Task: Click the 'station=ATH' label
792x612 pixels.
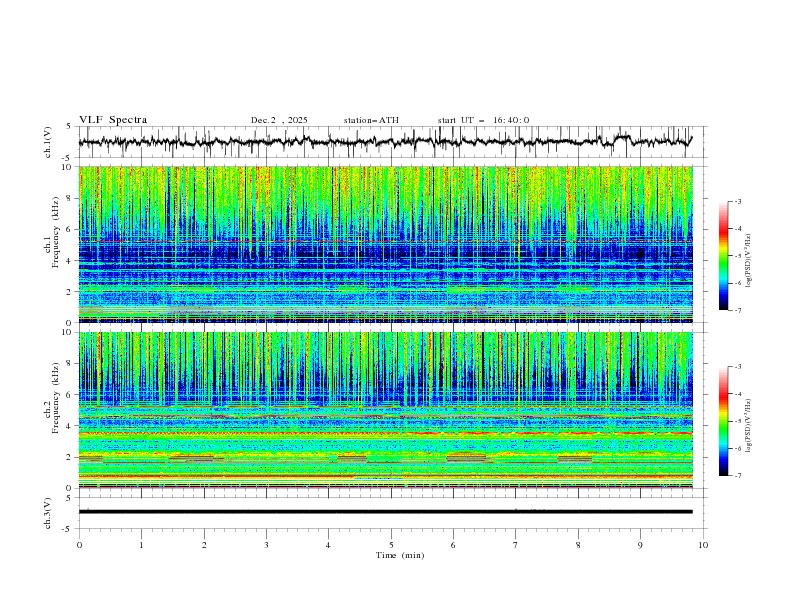Action: (x=371, y=120)
